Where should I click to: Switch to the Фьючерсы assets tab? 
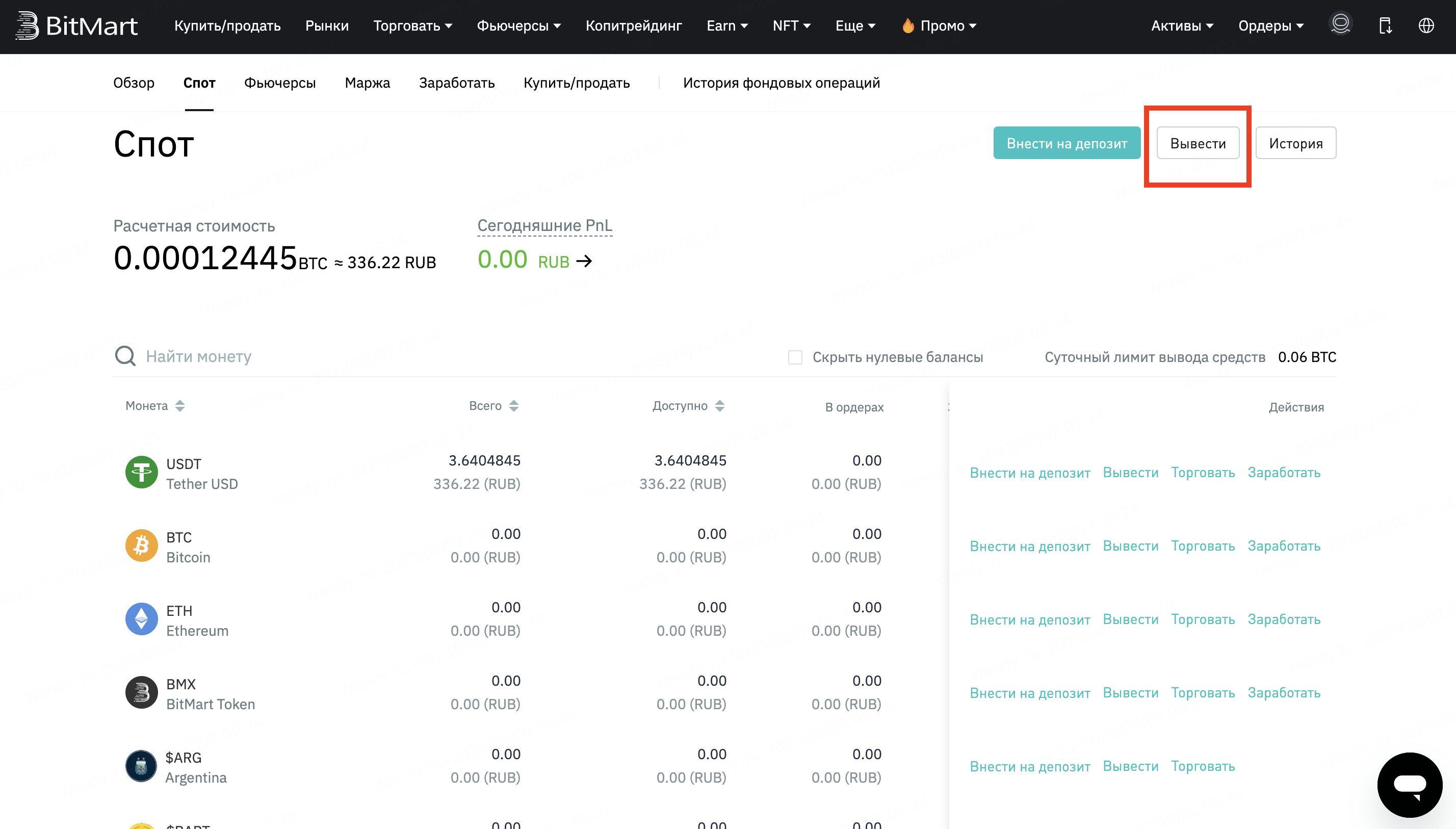[280, 83]
